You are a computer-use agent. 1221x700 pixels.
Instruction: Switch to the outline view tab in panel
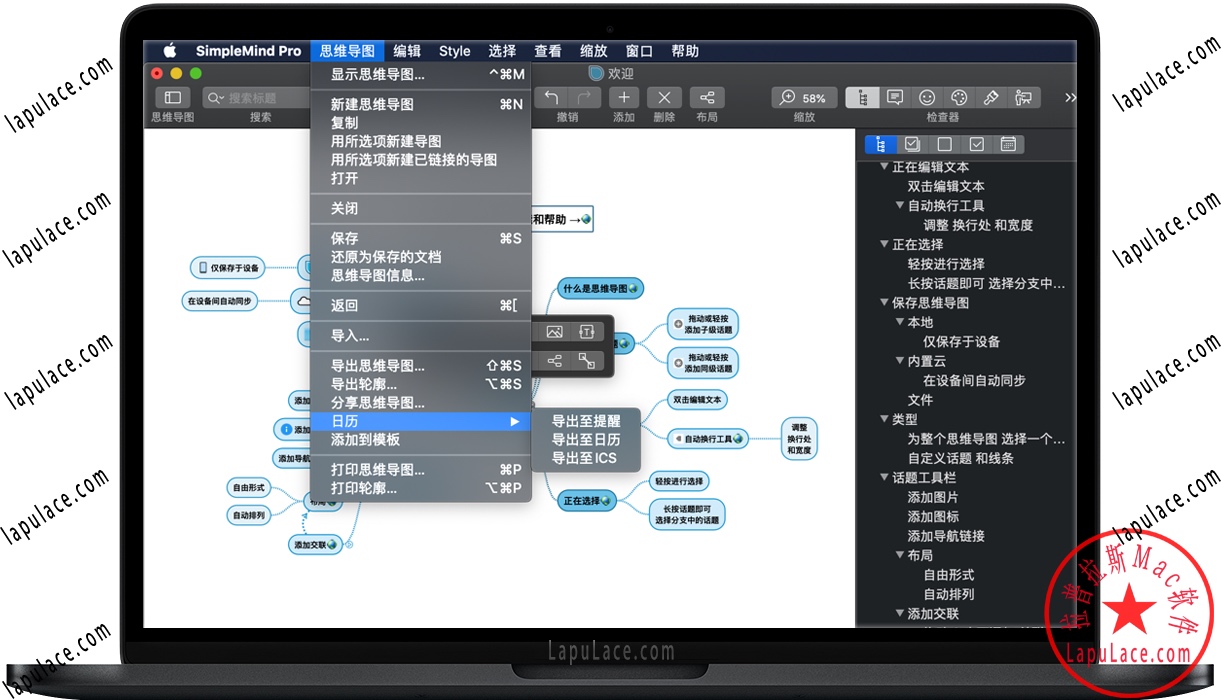click(x=881, y=144)
